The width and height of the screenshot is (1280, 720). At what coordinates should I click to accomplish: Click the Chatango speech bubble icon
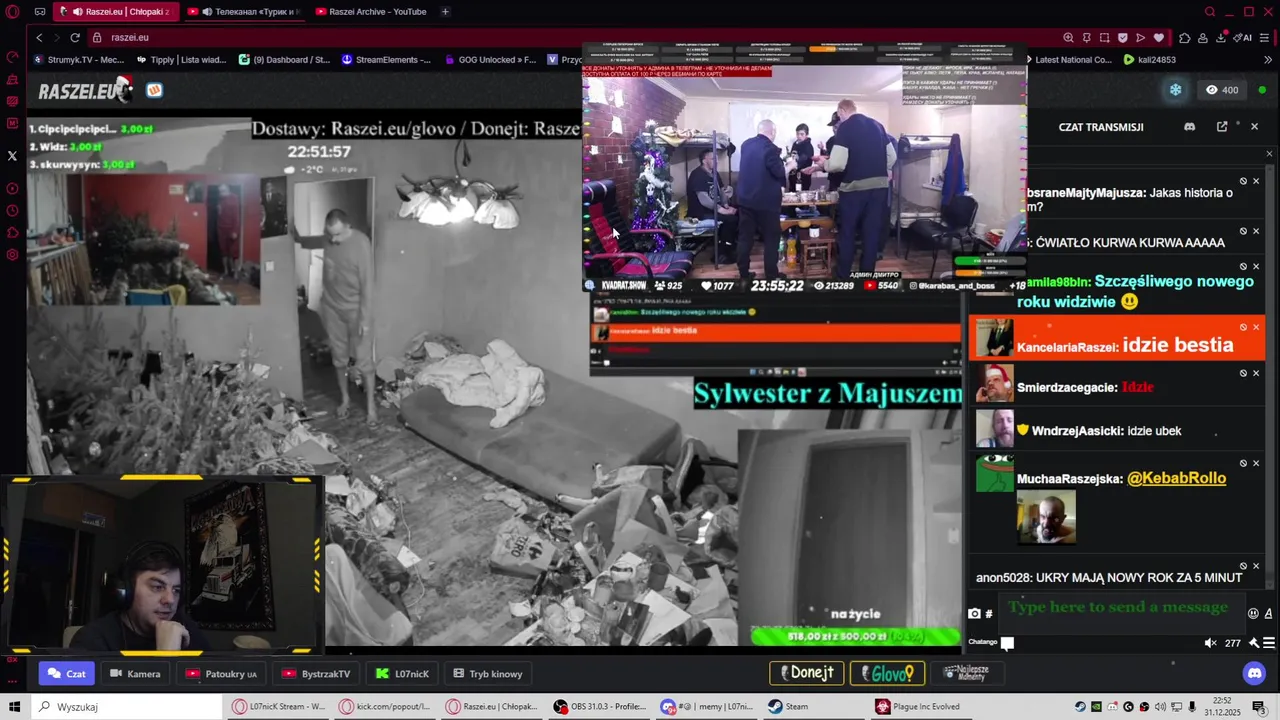[1007, 643]
